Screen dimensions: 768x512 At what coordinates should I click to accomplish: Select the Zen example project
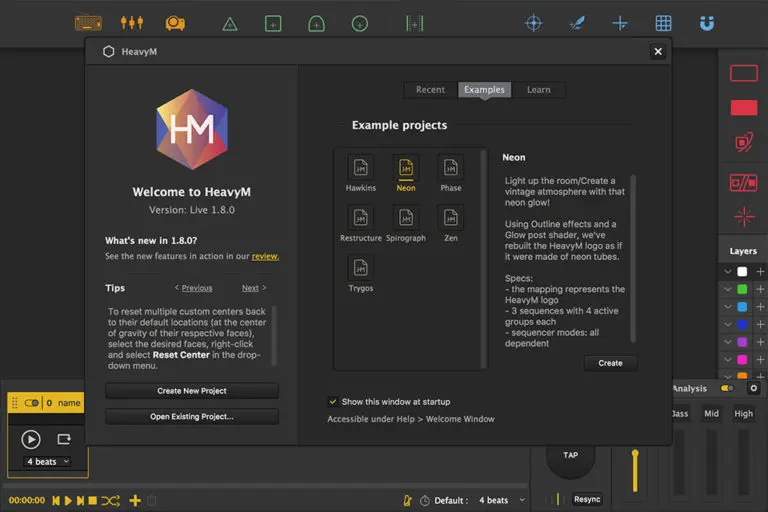[451, 223]
